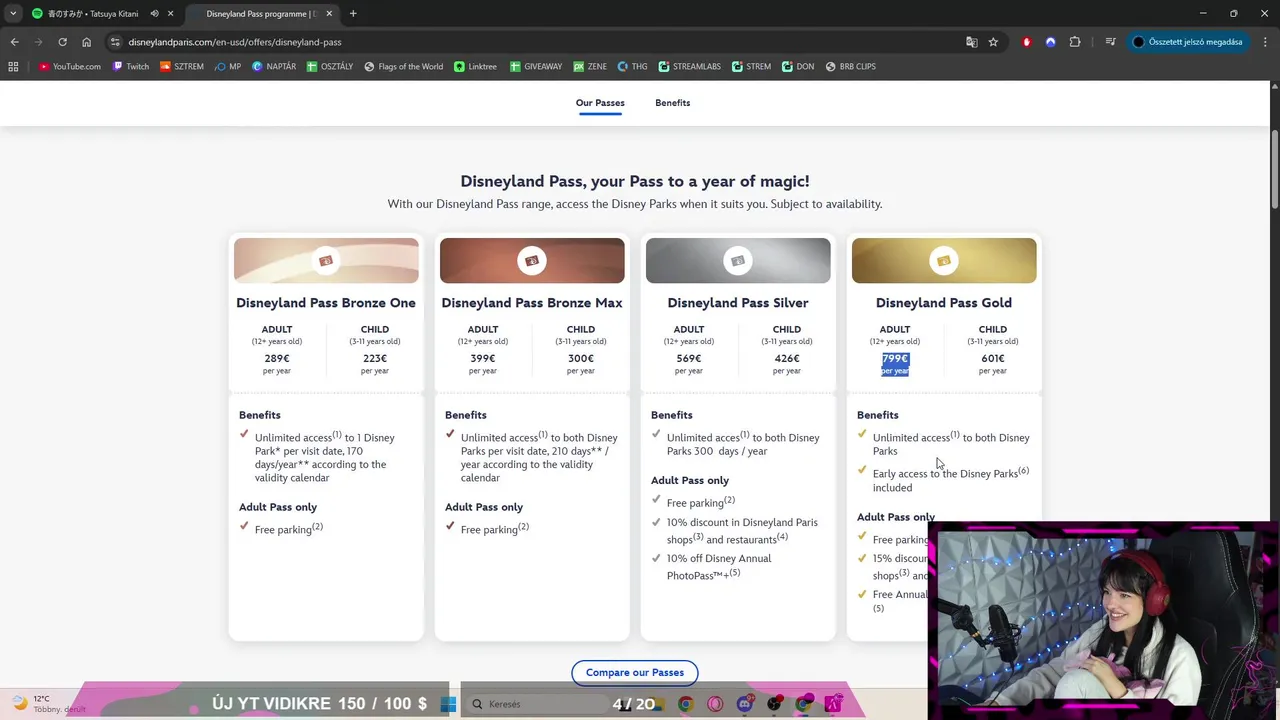Click the Silver pass ticket icon
1280x720 pixels.
click(x=738, y=261)
